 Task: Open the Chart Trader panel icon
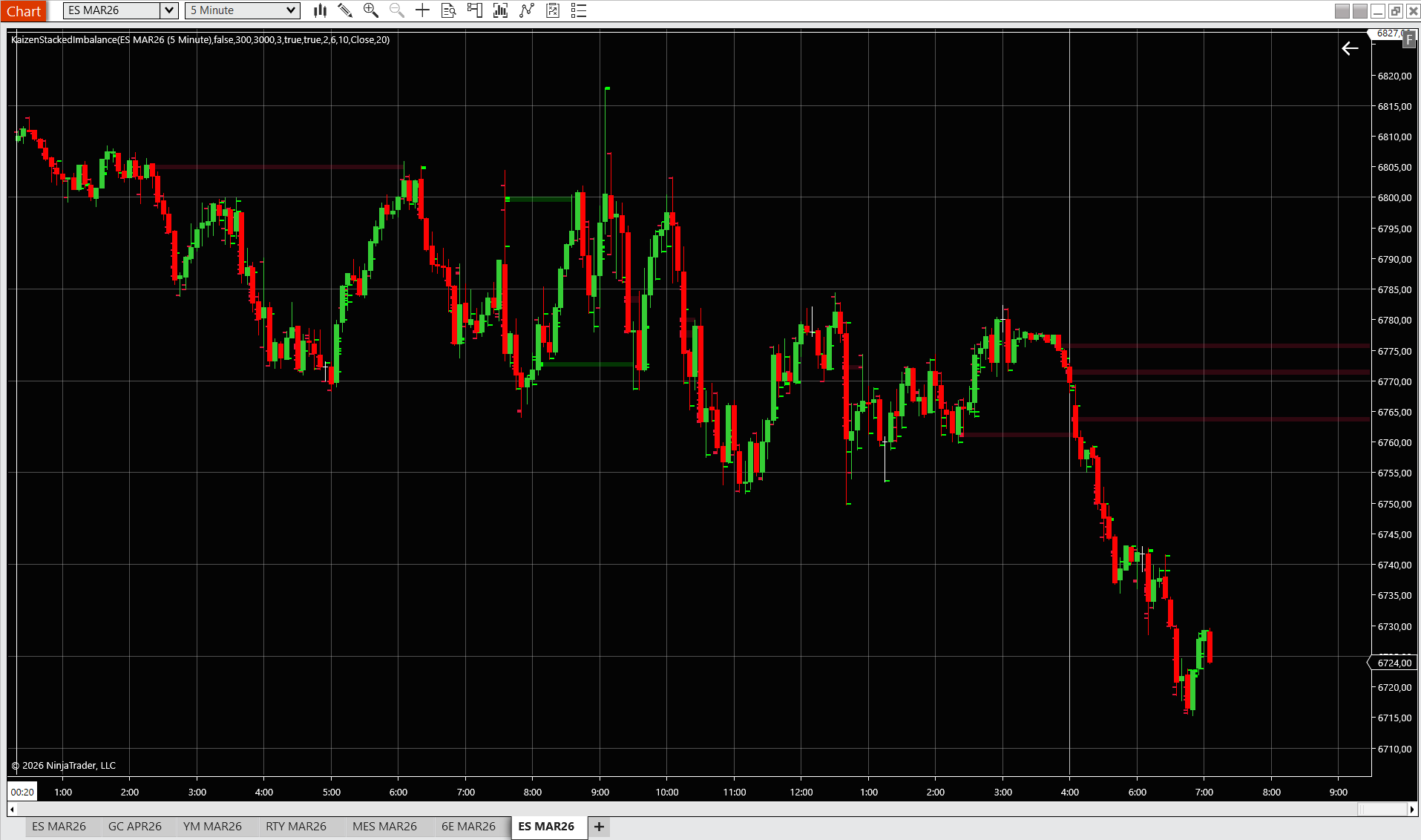475,10
